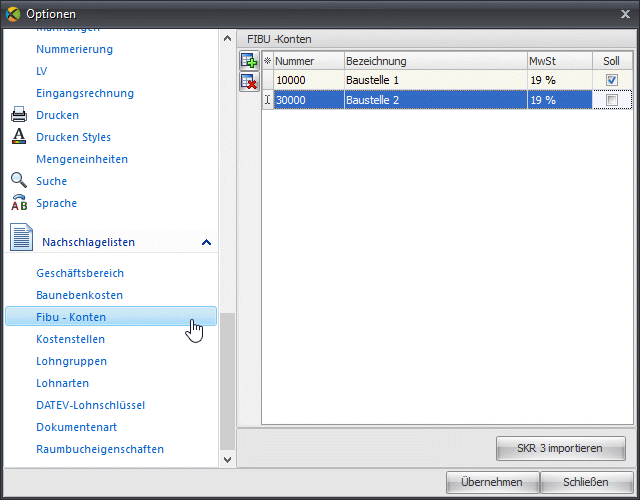Open Drucken Styles settings
Image resolution: width=640 pixels, height=500 pixels.
73,137
